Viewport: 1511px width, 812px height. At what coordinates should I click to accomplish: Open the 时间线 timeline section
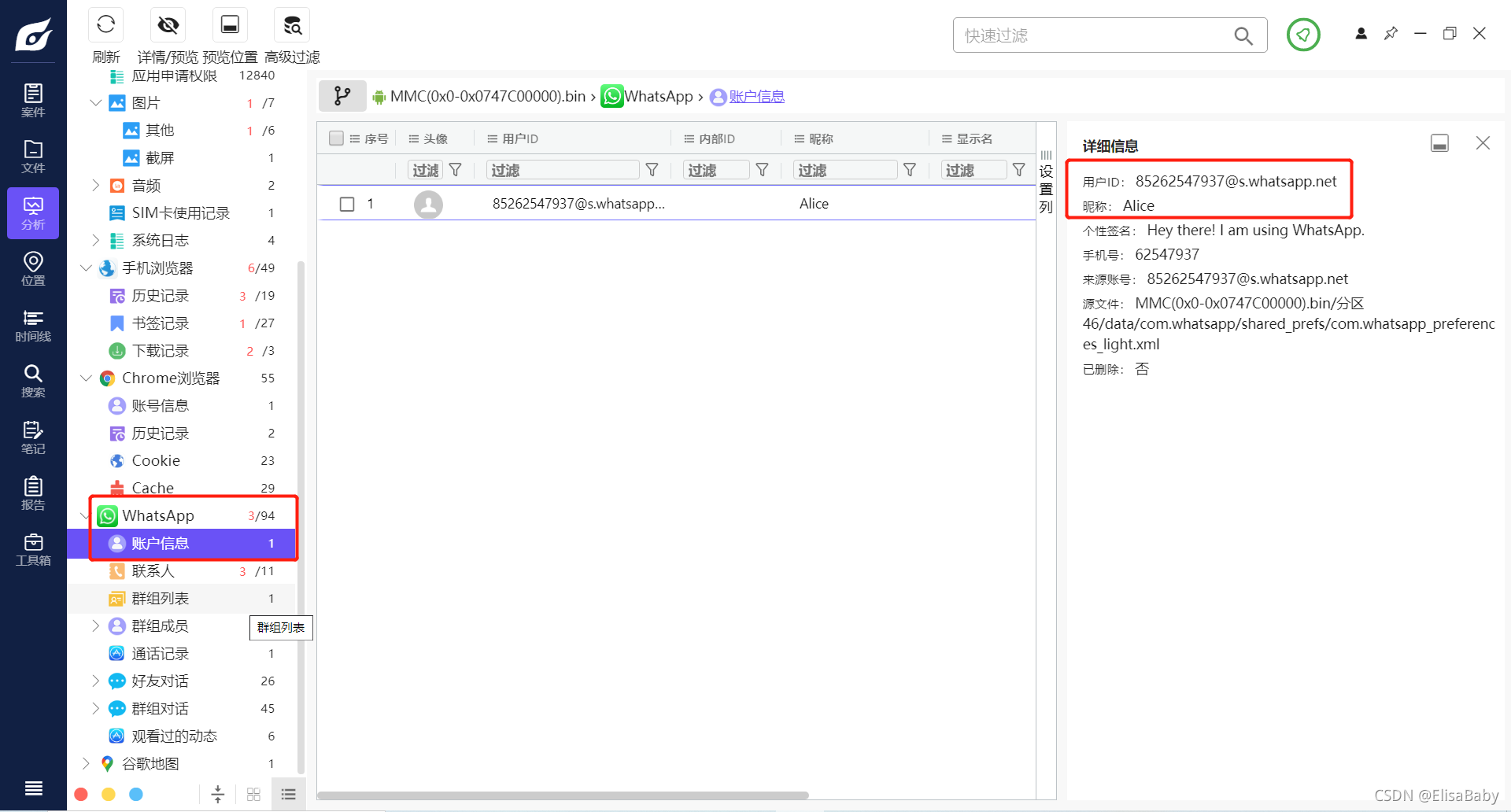[x=33, y=325]
